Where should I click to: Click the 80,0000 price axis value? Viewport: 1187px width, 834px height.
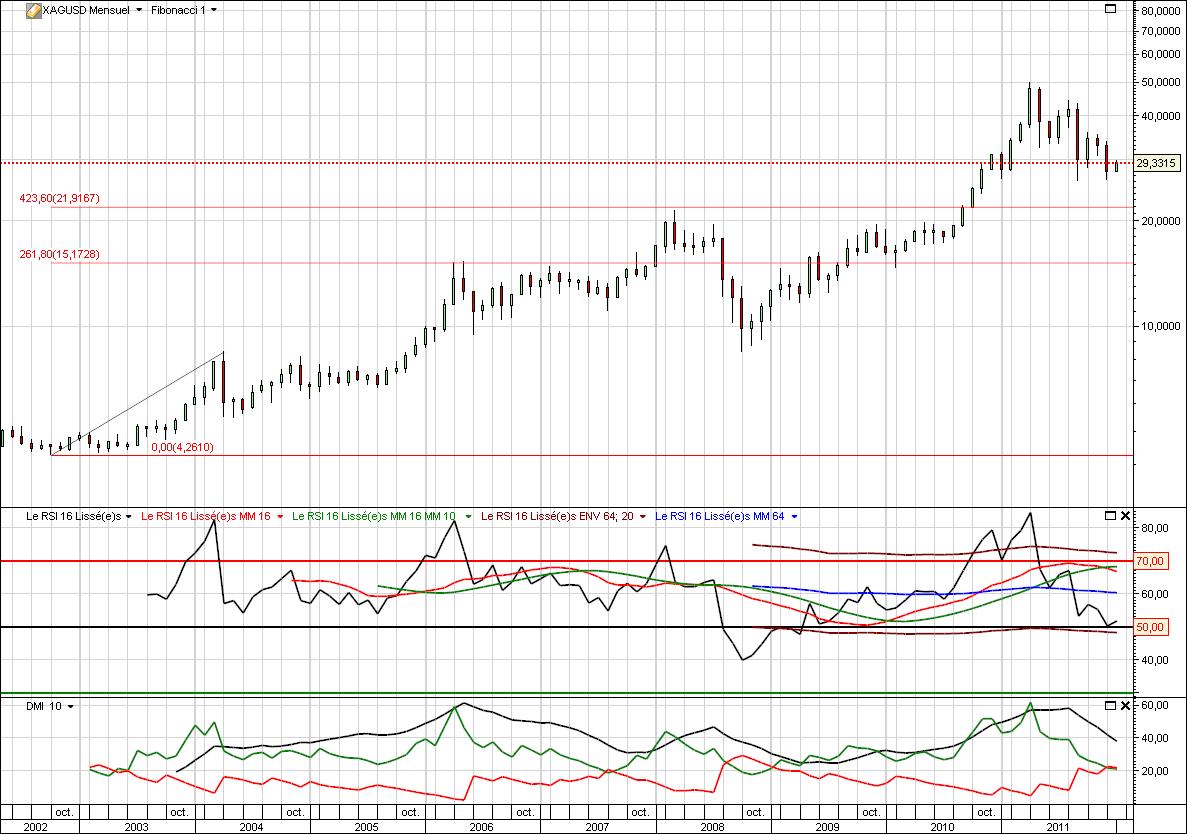point(1161,11)
